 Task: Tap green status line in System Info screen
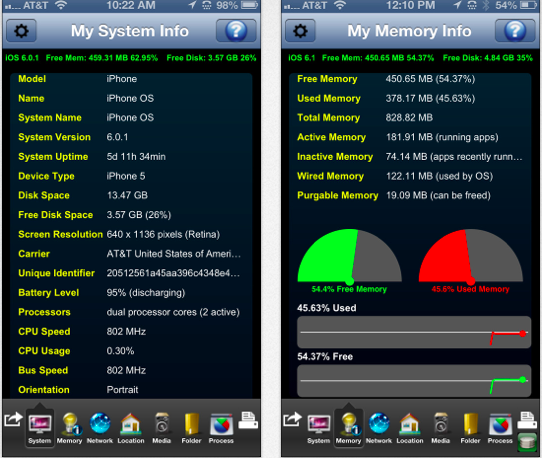[131, 58]
